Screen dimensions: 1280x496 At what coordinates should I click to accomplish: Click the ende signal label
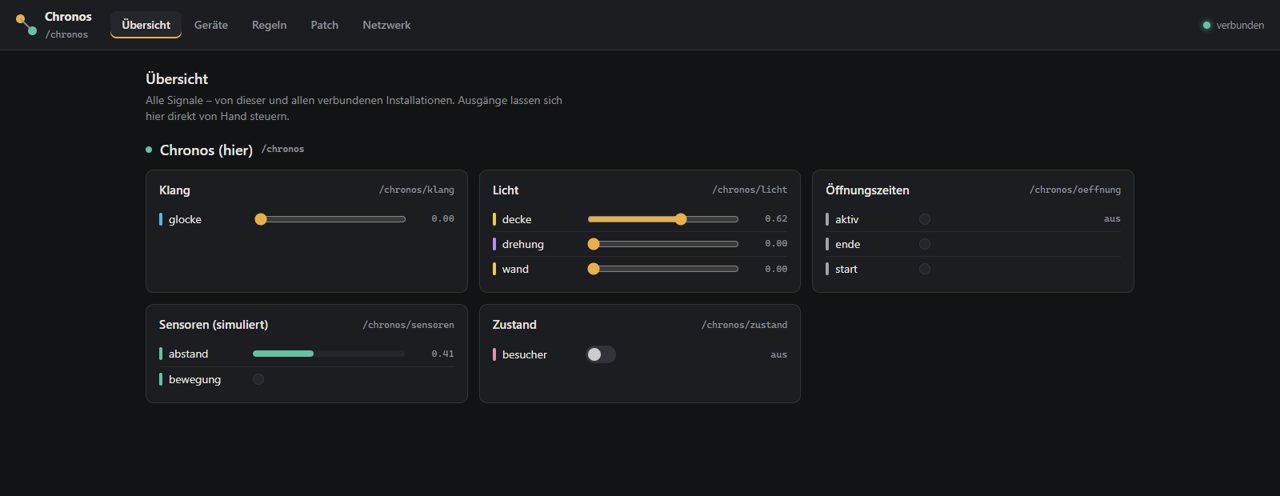(x=848, y=244)
